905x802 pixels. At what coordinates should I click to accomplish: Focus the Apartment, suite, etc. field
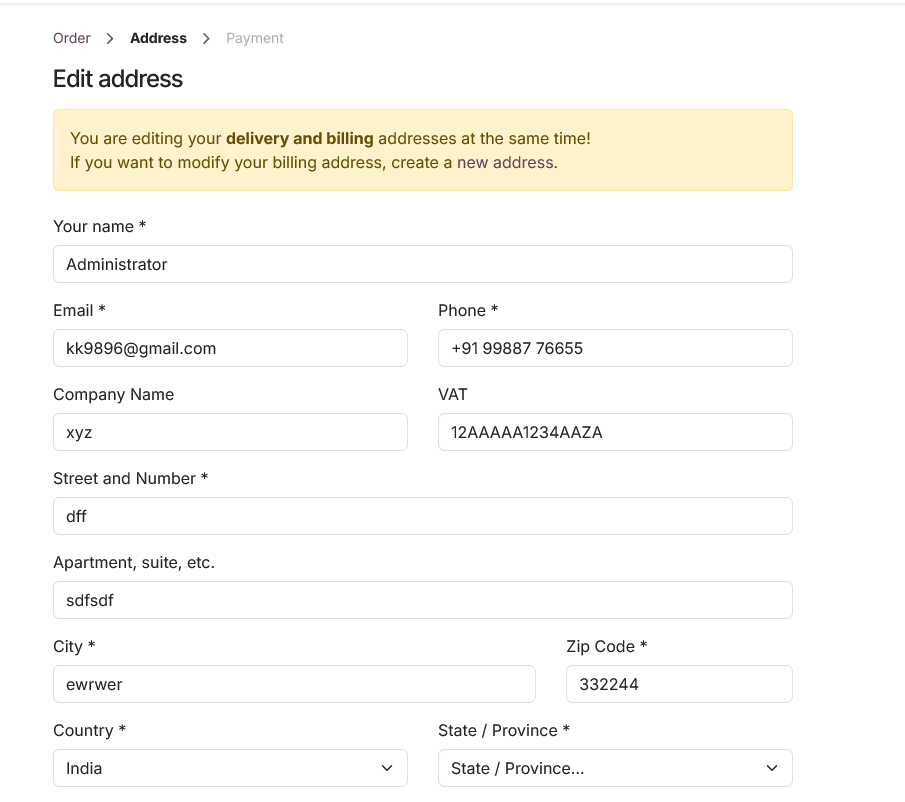[422, 600]
